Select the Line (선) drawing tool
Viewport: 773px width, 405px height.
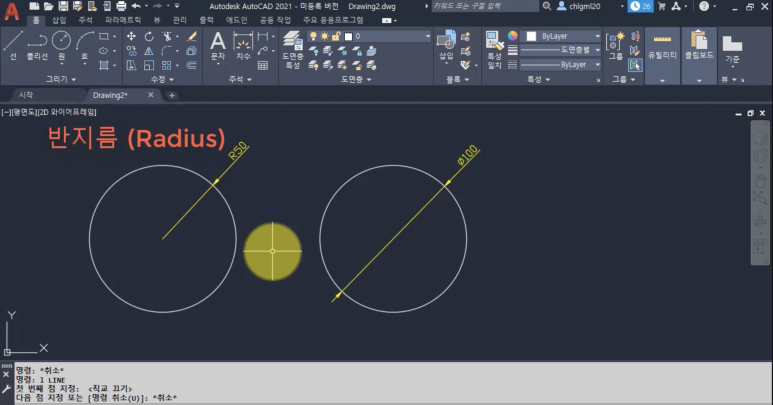point(13,45)
